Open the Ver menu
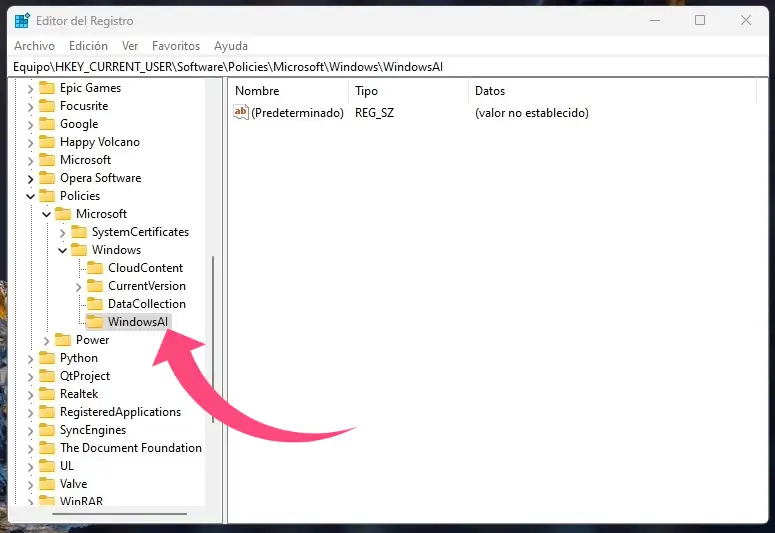The image size is (775, 533). (x=130, y=46)
